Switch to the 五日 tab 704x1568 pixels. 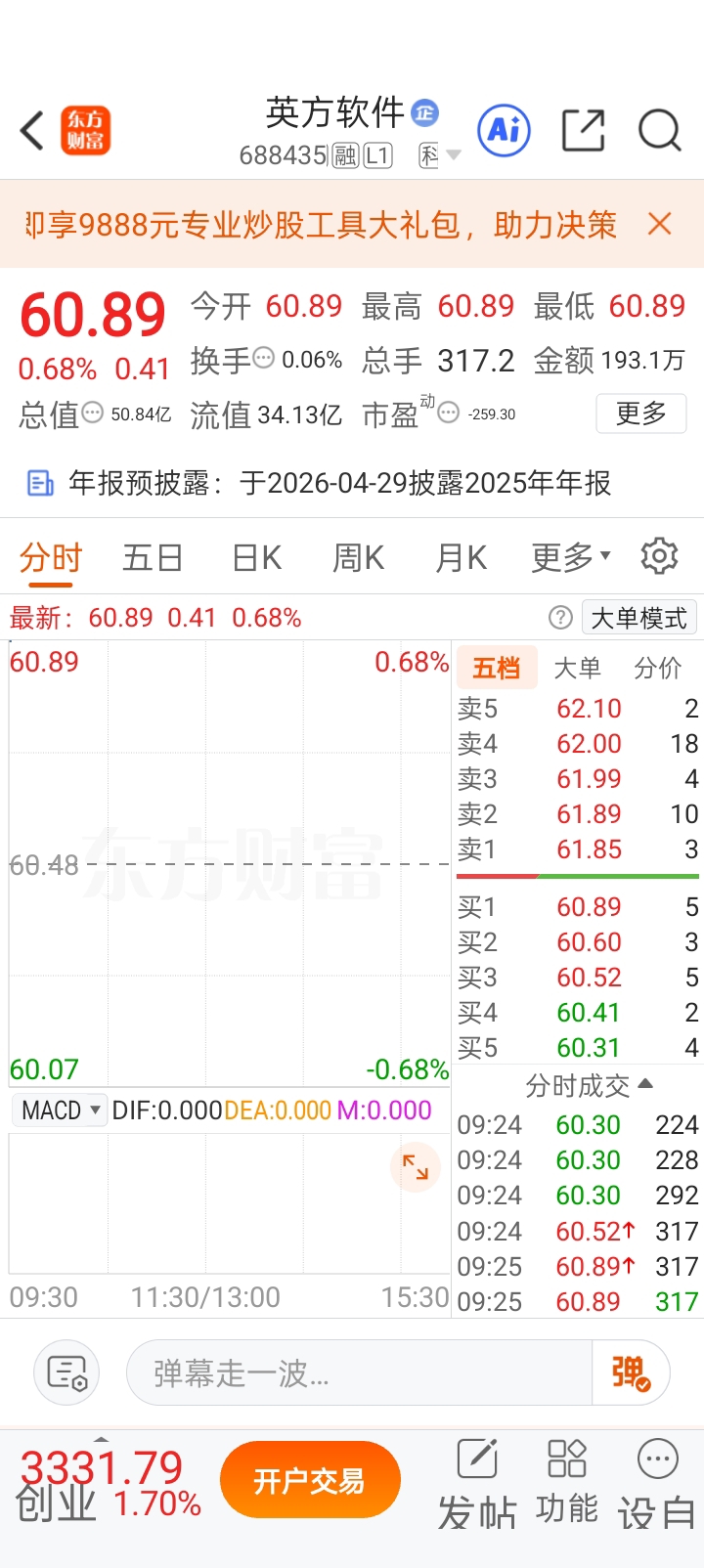[x=153, y=558]
